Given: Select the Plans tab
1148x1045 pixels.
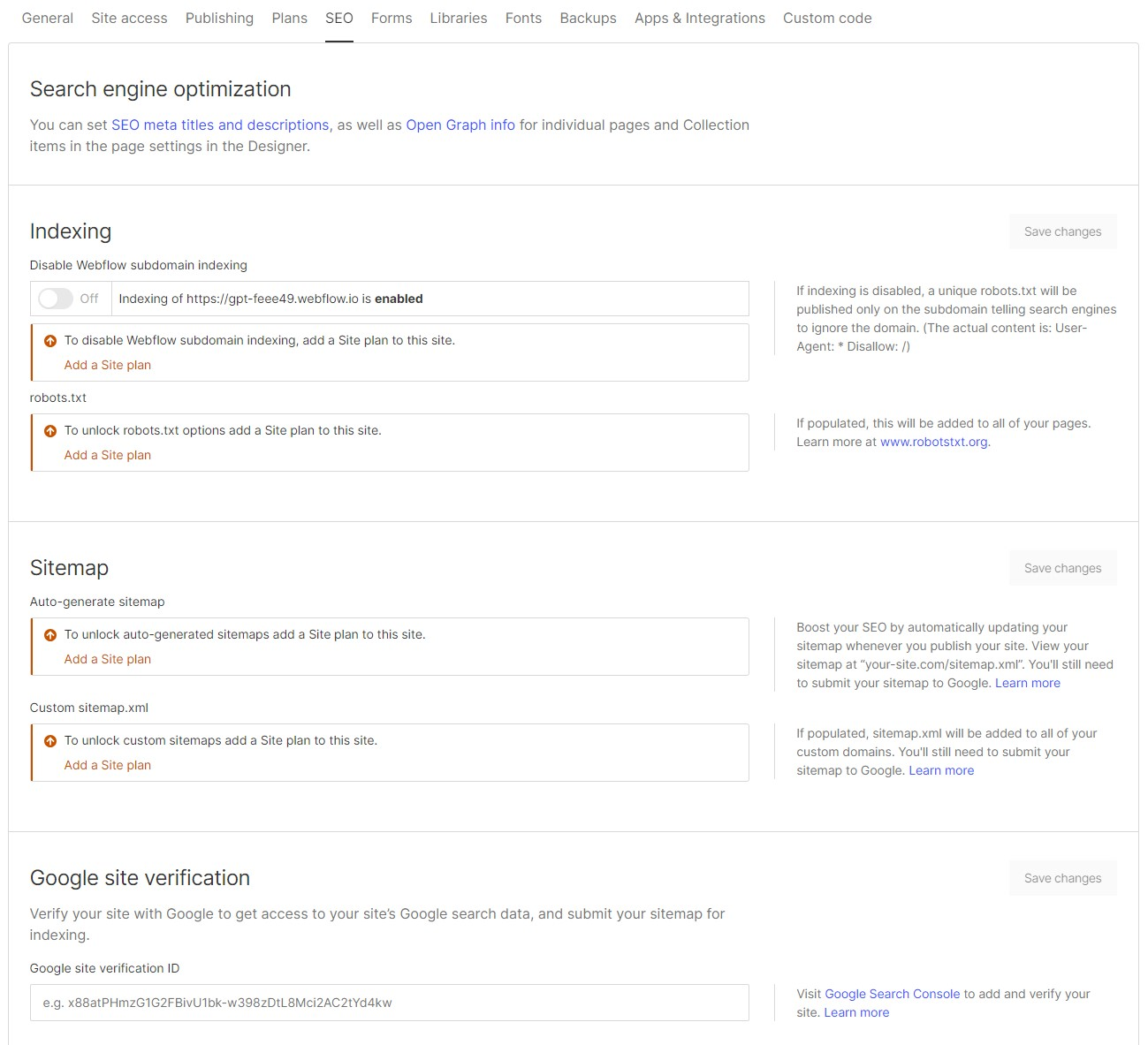Looking at the screenshot, I should [x=289, y=18].
